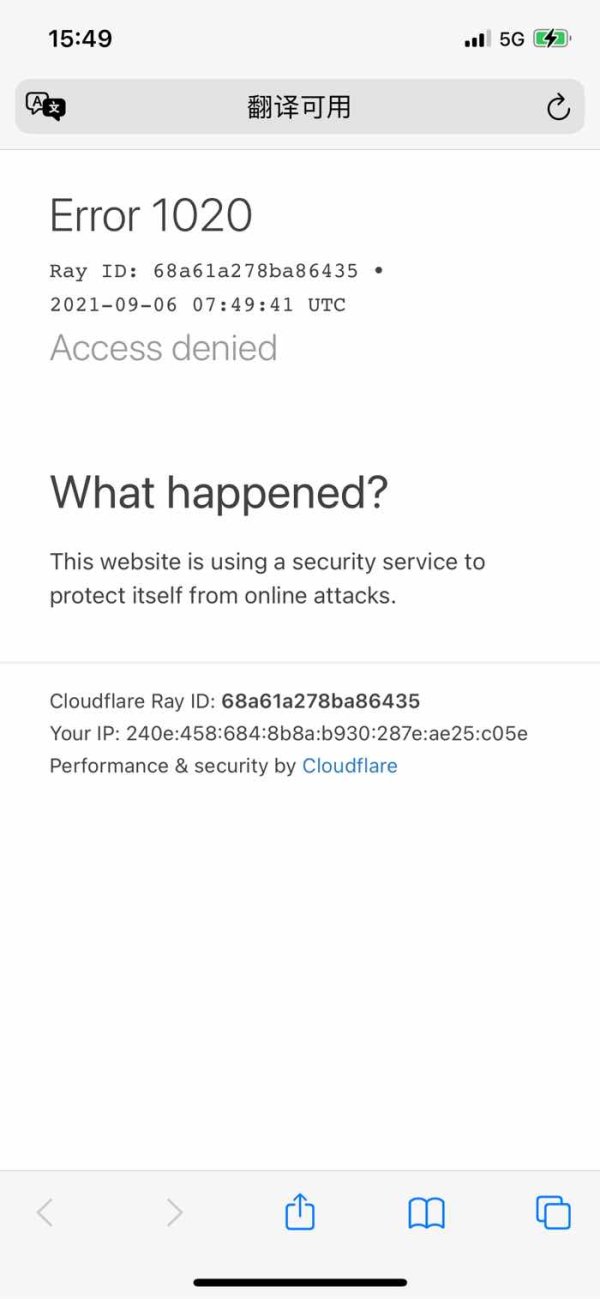The height and width of the screenshot is (1299, 600).
Task: Click the 2021-09-06 UTC timestamp
Action: click(x=198, y=305)
